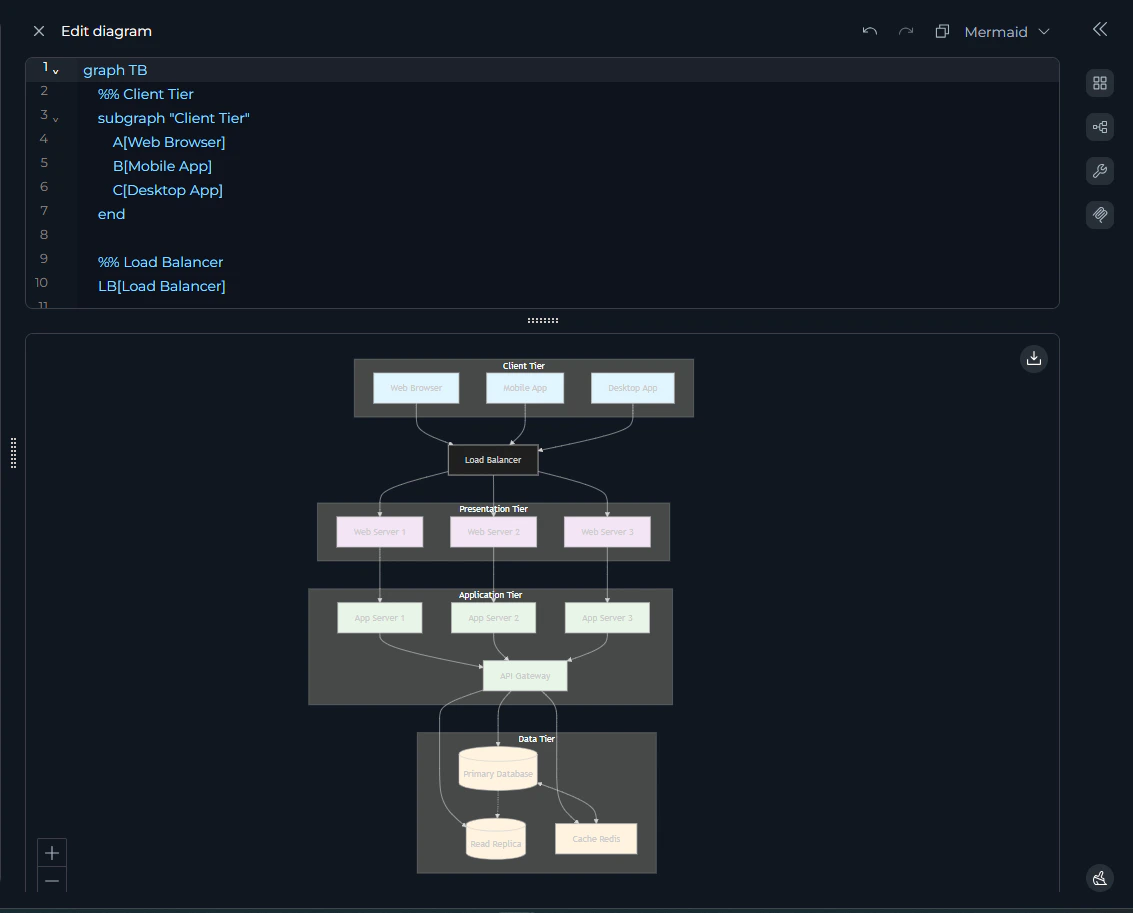Open the Mermaid language dropdown
The width and height of the screenshot is (1133, 913).
pos(1007,32)
